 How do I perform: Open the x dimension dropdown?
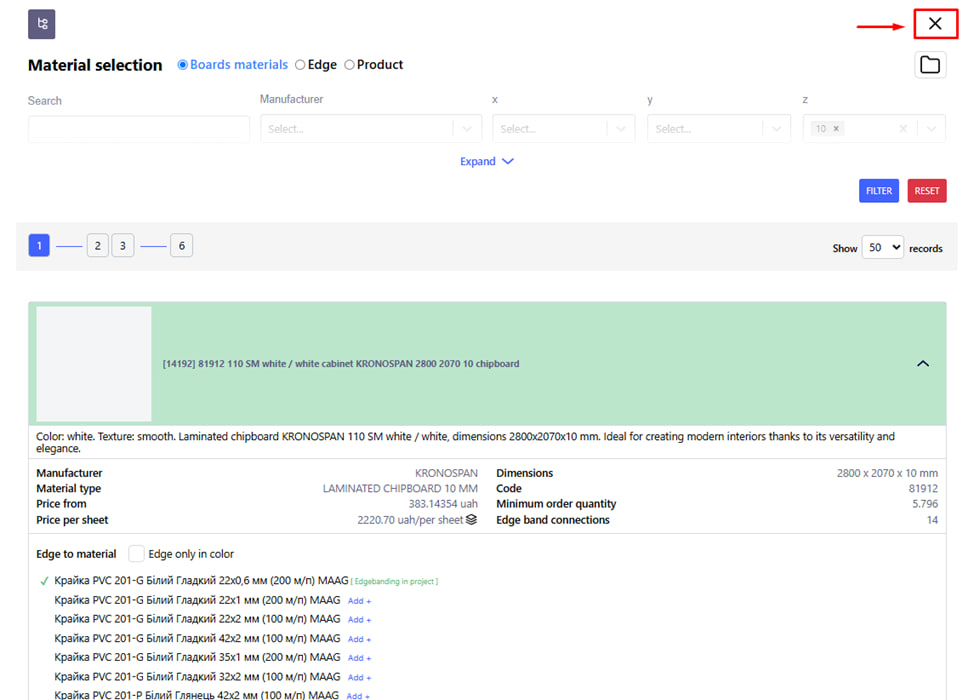point(563,129)
